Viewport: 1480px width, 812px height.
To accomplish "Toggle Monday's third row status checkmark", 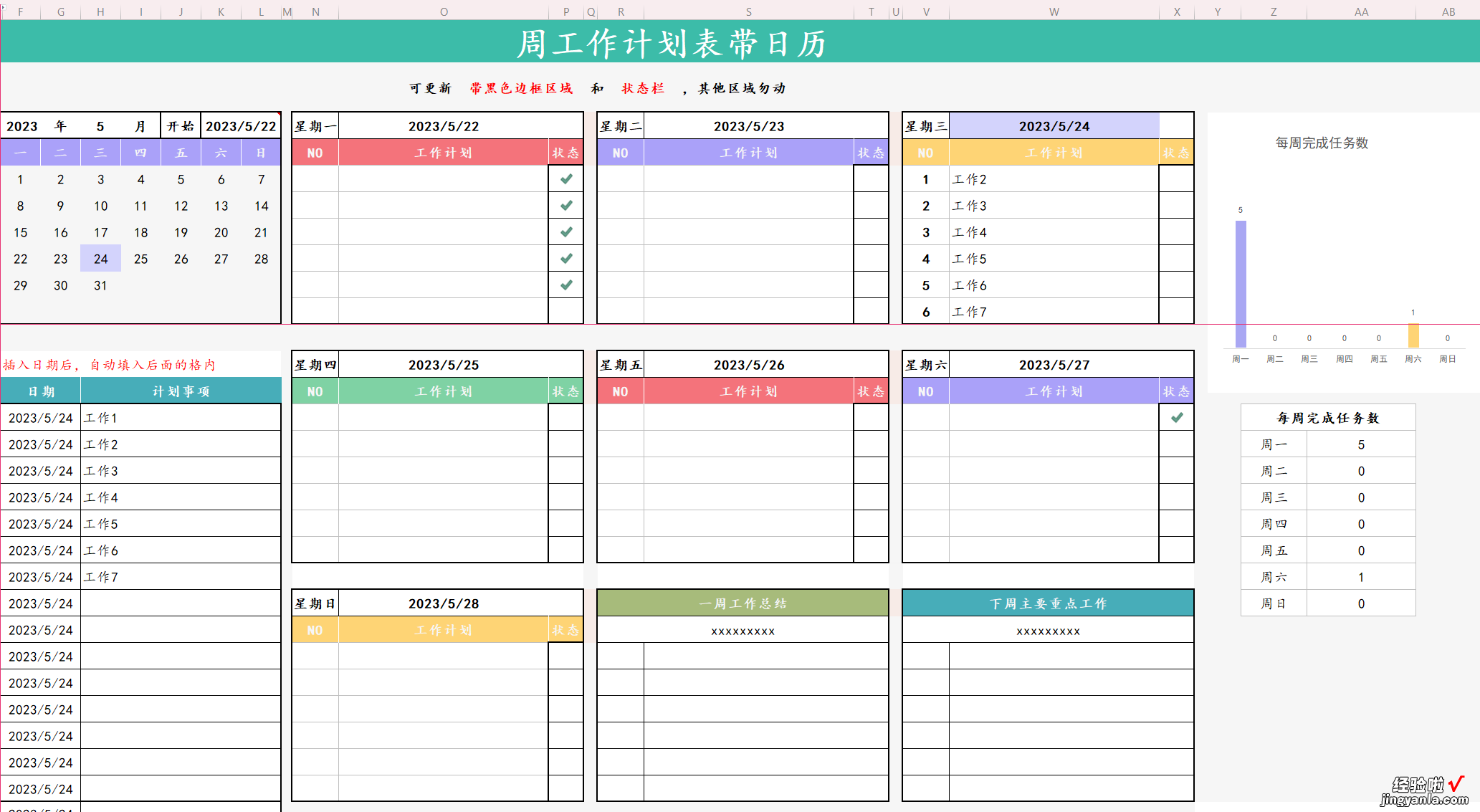I will [x=566, y=232].
